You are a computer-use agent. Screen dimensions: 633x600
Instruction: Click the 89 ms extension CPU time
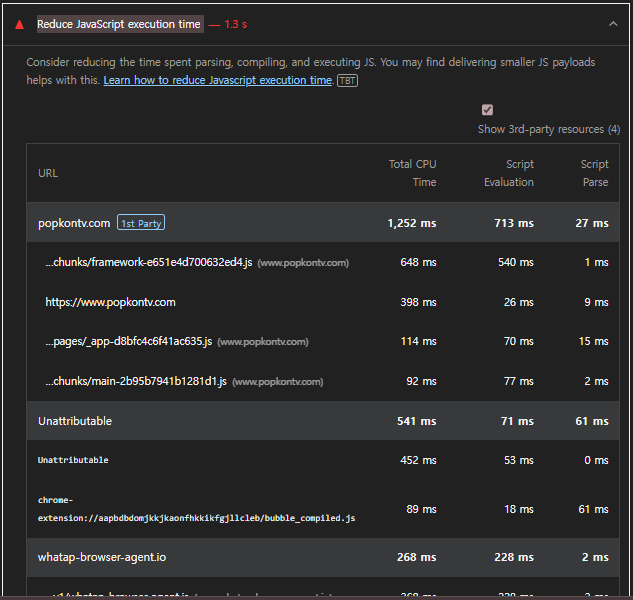point(421,509)
